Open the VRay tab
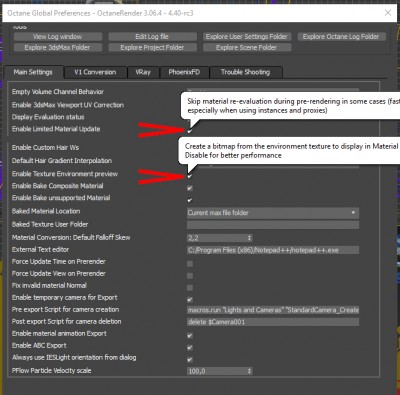Image resolution: width=400 pixels, height=395 pixels. [143, 72]
